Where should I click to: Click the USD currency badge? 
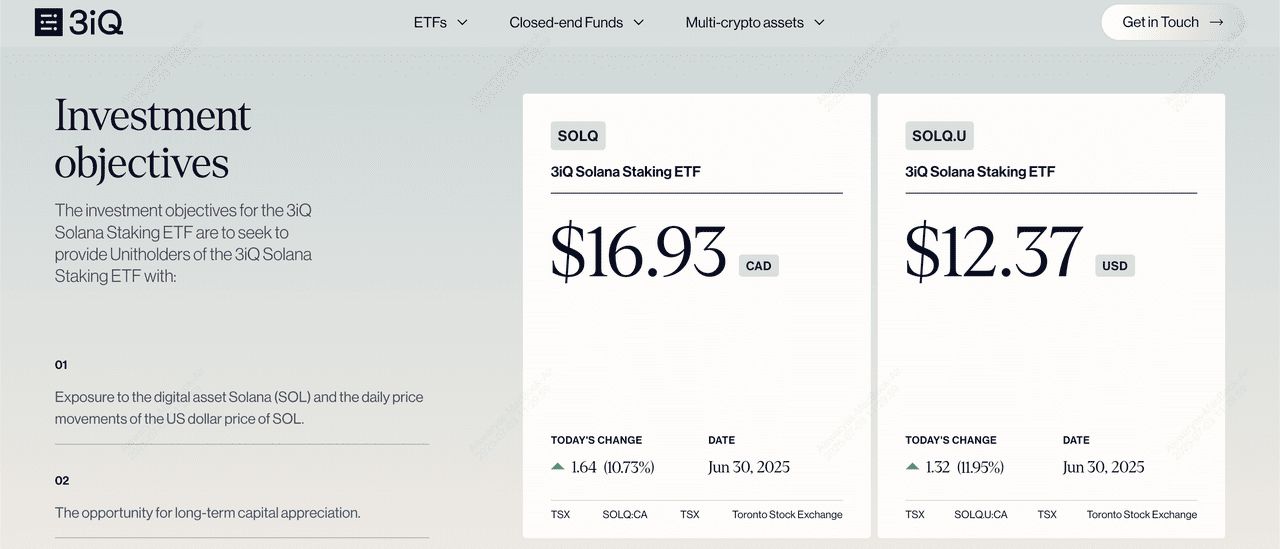point(1114,266)
